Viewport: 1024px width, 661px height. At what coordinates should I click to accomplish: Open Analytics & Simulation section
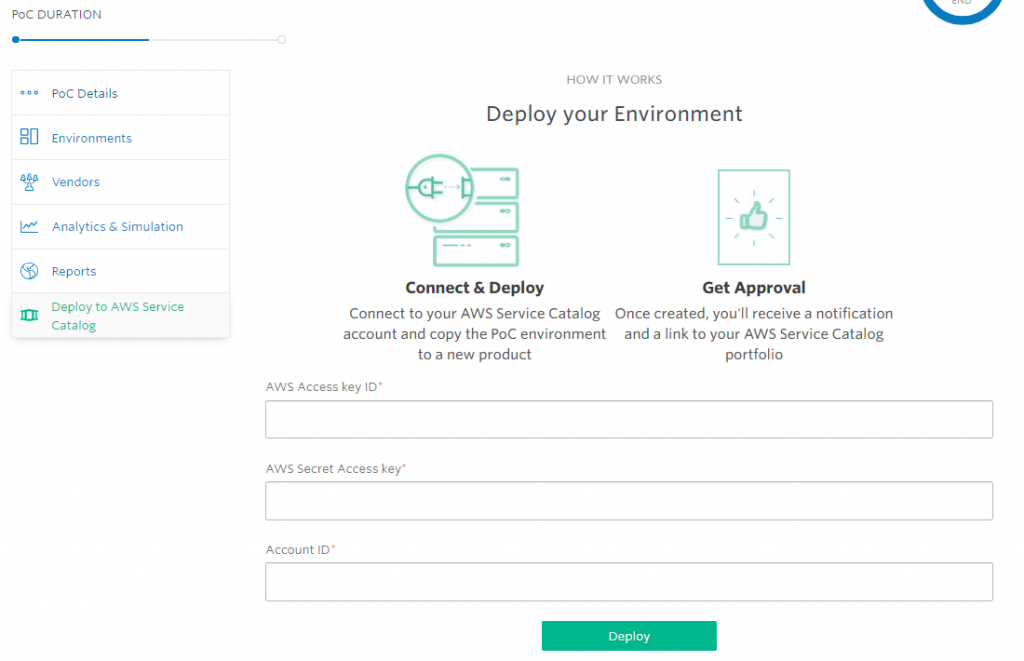tap(120, 227)
